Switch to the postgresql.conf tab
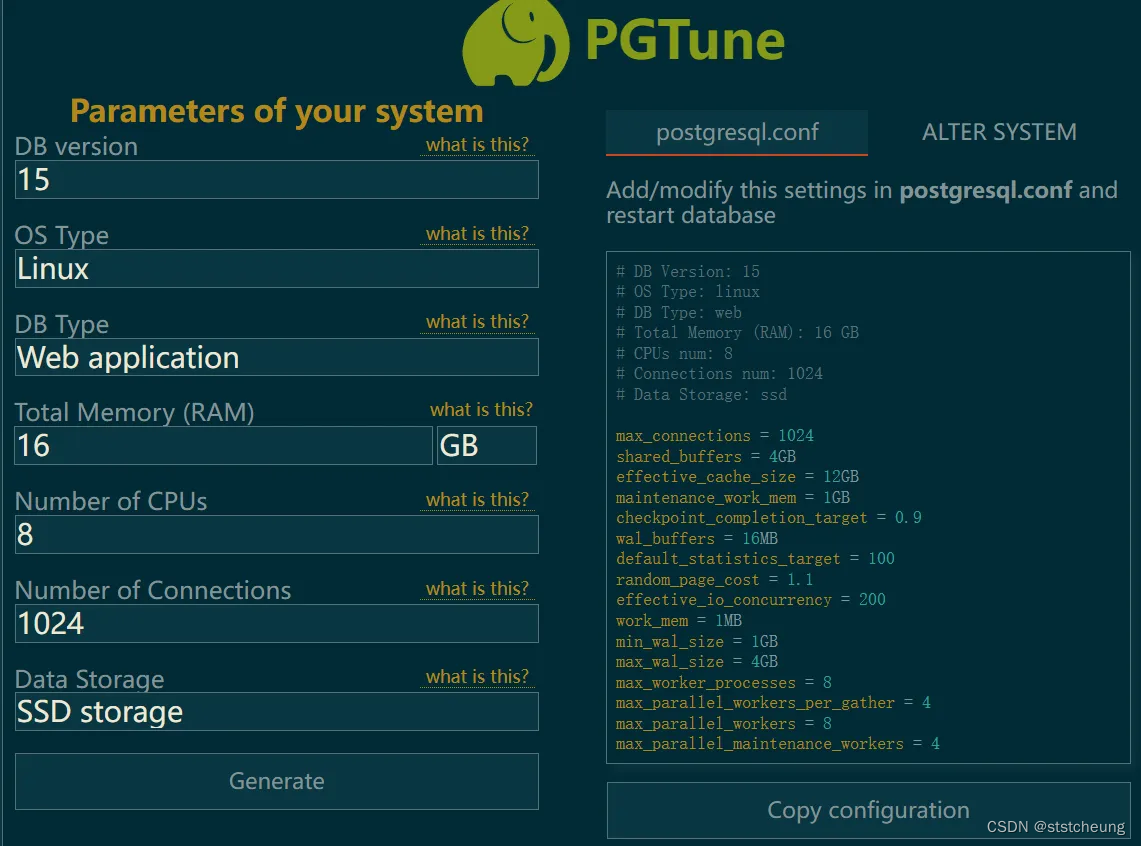 [736, 132]
